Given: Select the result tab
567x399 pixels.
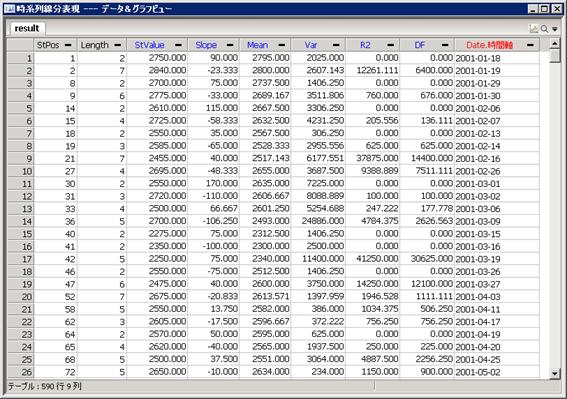Looking at the screenshot, I should pyautogui.click(x=27, y=28).
